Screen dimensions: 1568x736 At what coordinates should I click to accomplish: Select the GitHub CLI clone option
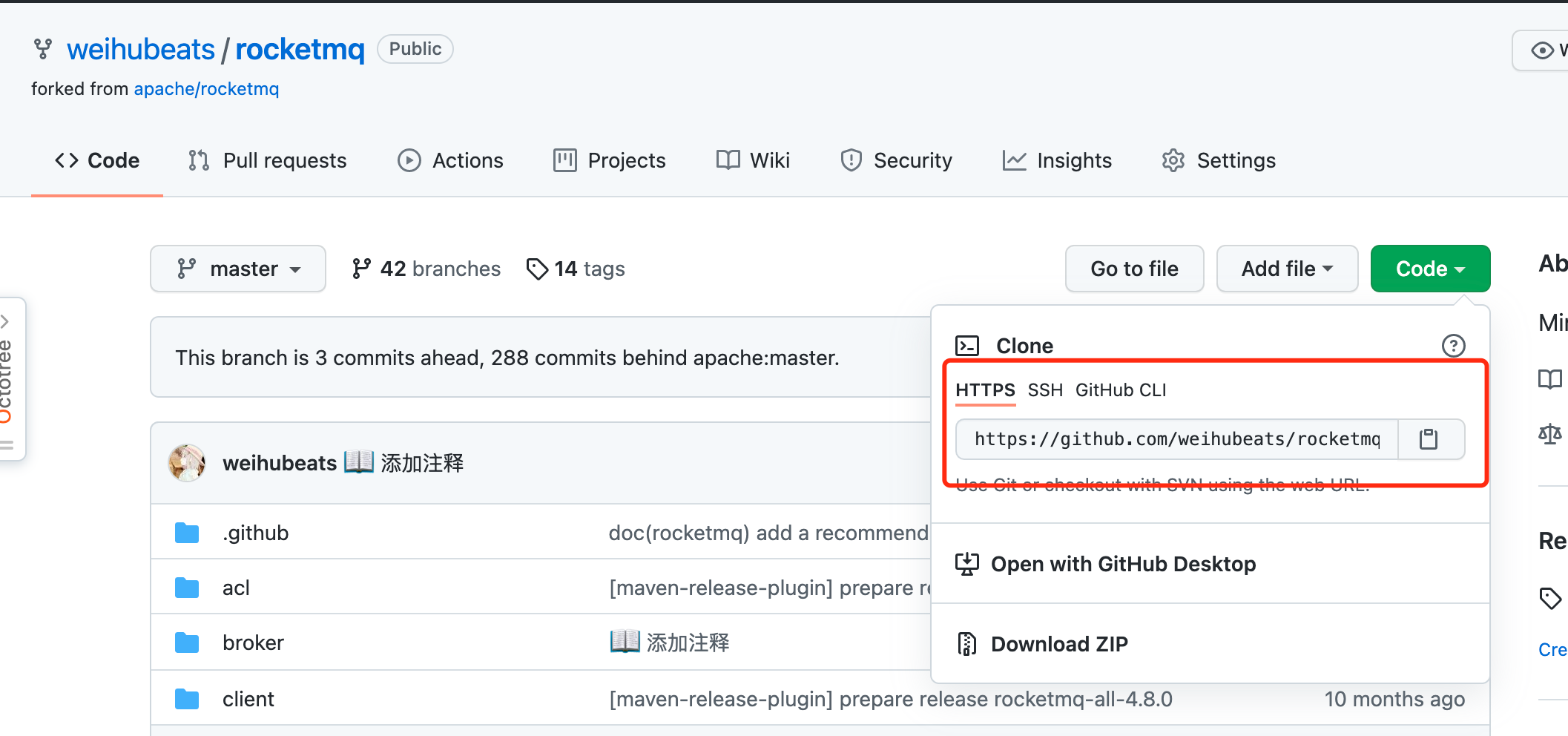pos(1121,390)
